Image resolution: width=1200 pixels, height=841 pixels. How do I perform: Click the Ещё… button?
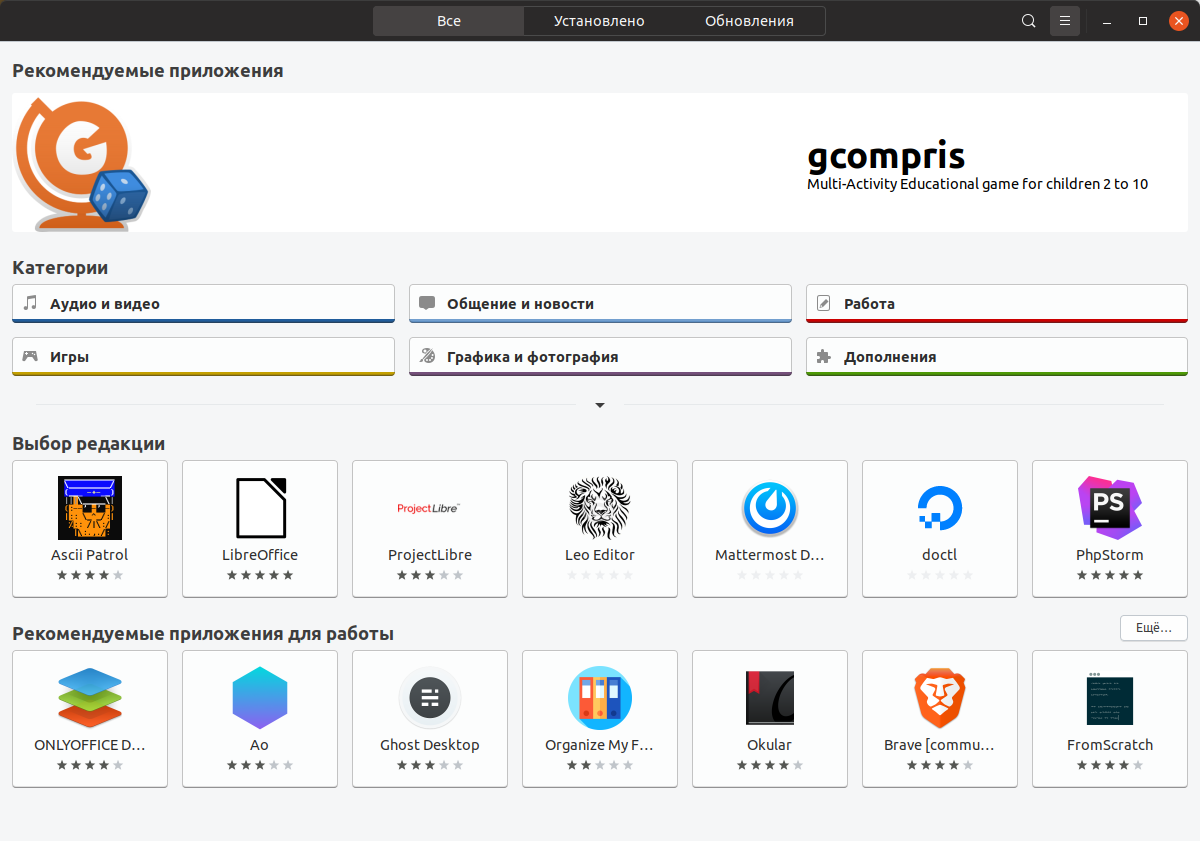[x=1154, y=628]
